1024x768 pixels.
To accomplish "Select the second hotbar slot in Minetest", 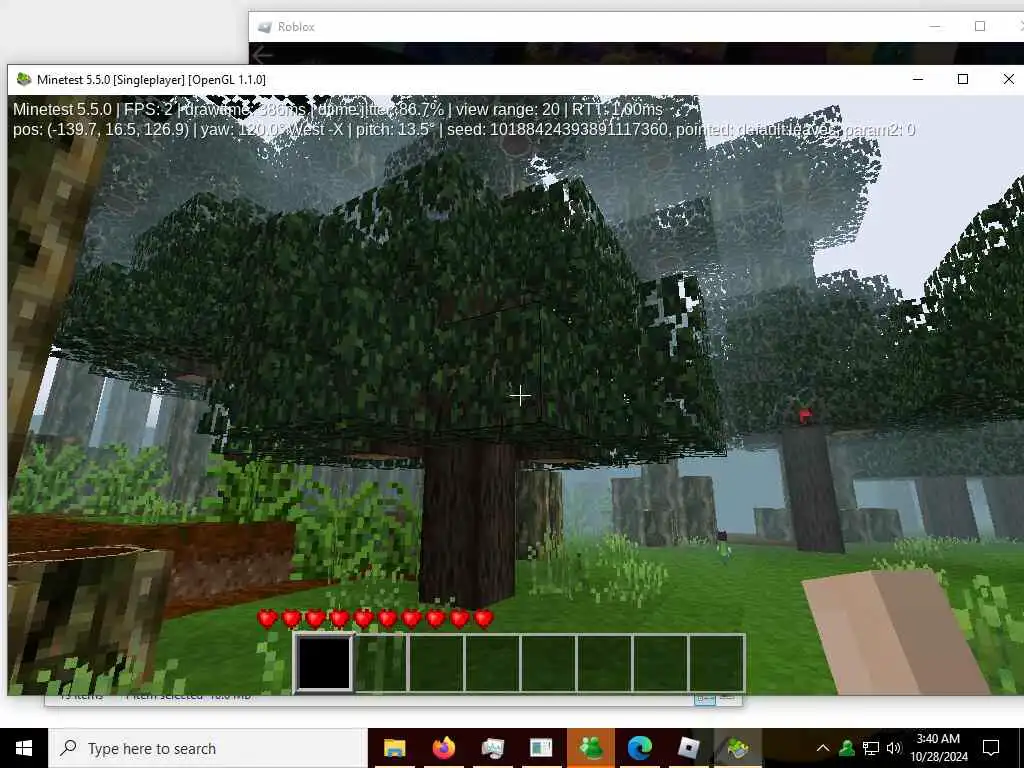I will pos(380,662).
